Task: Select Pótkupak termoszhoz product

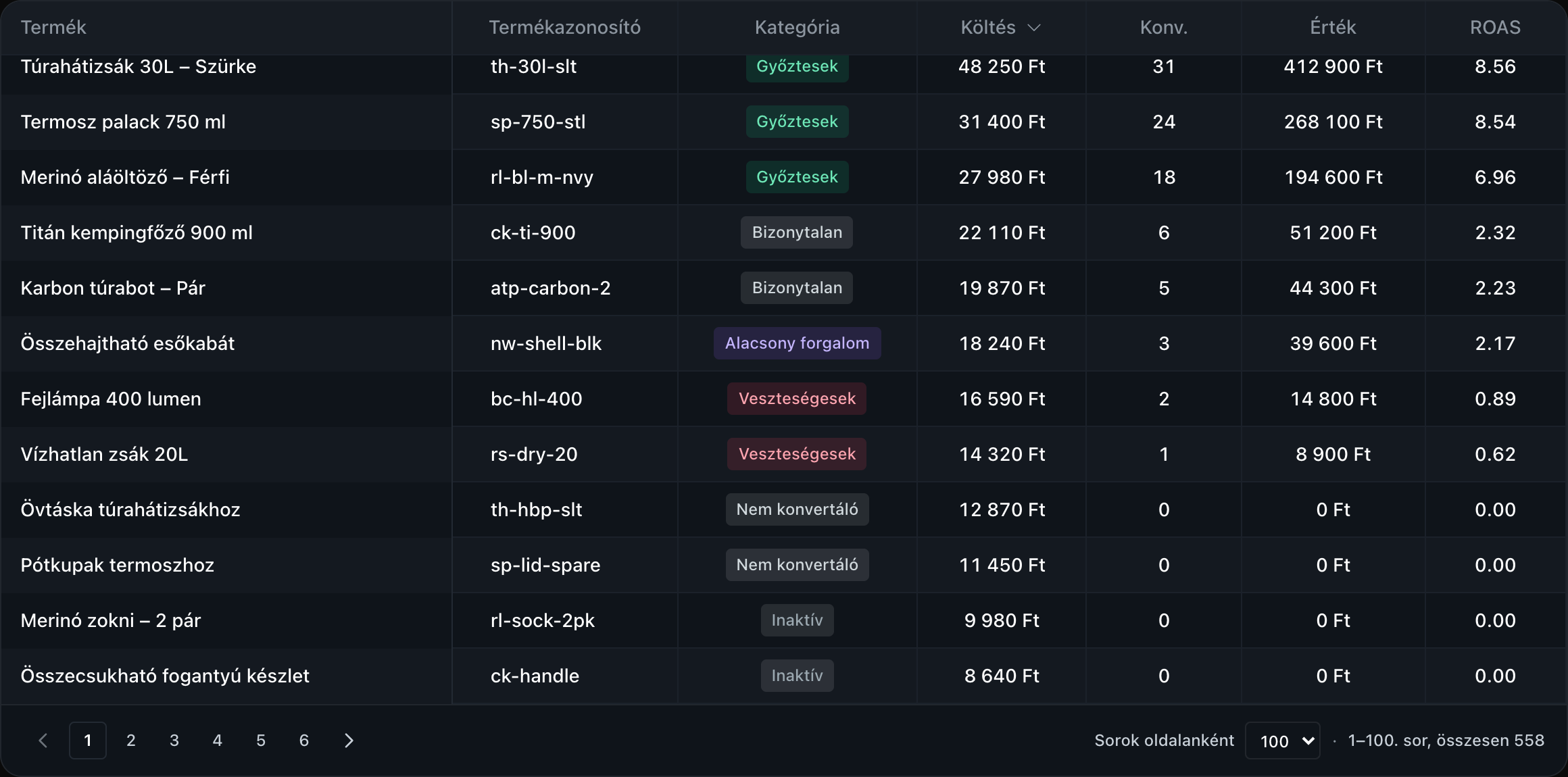Action: point(118,565)
